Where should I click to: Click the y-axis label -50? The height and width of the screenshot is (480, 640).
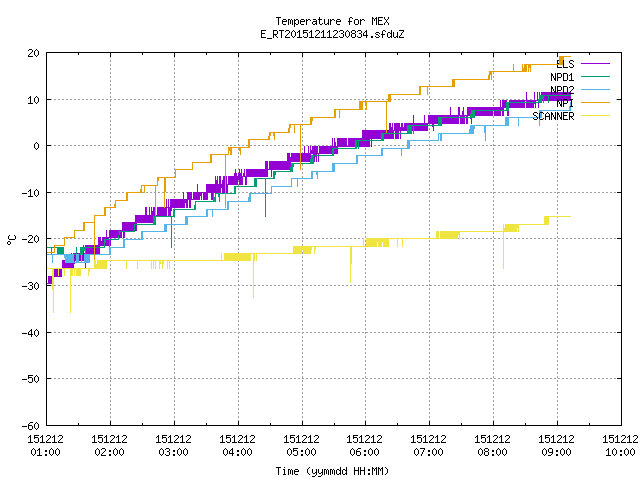31,379
